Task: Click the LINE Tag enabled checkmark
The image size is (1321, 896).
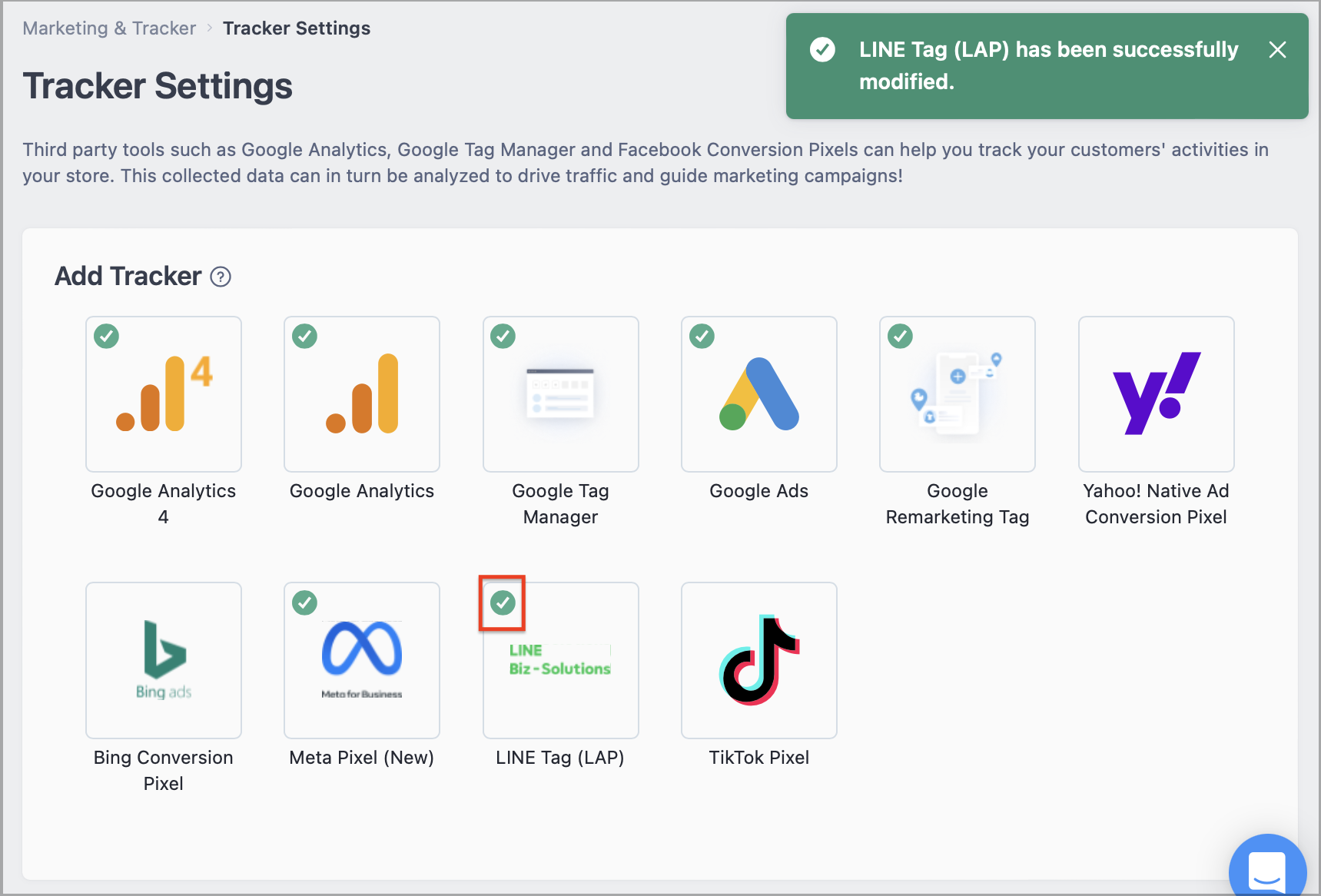Action: [503, 602]
